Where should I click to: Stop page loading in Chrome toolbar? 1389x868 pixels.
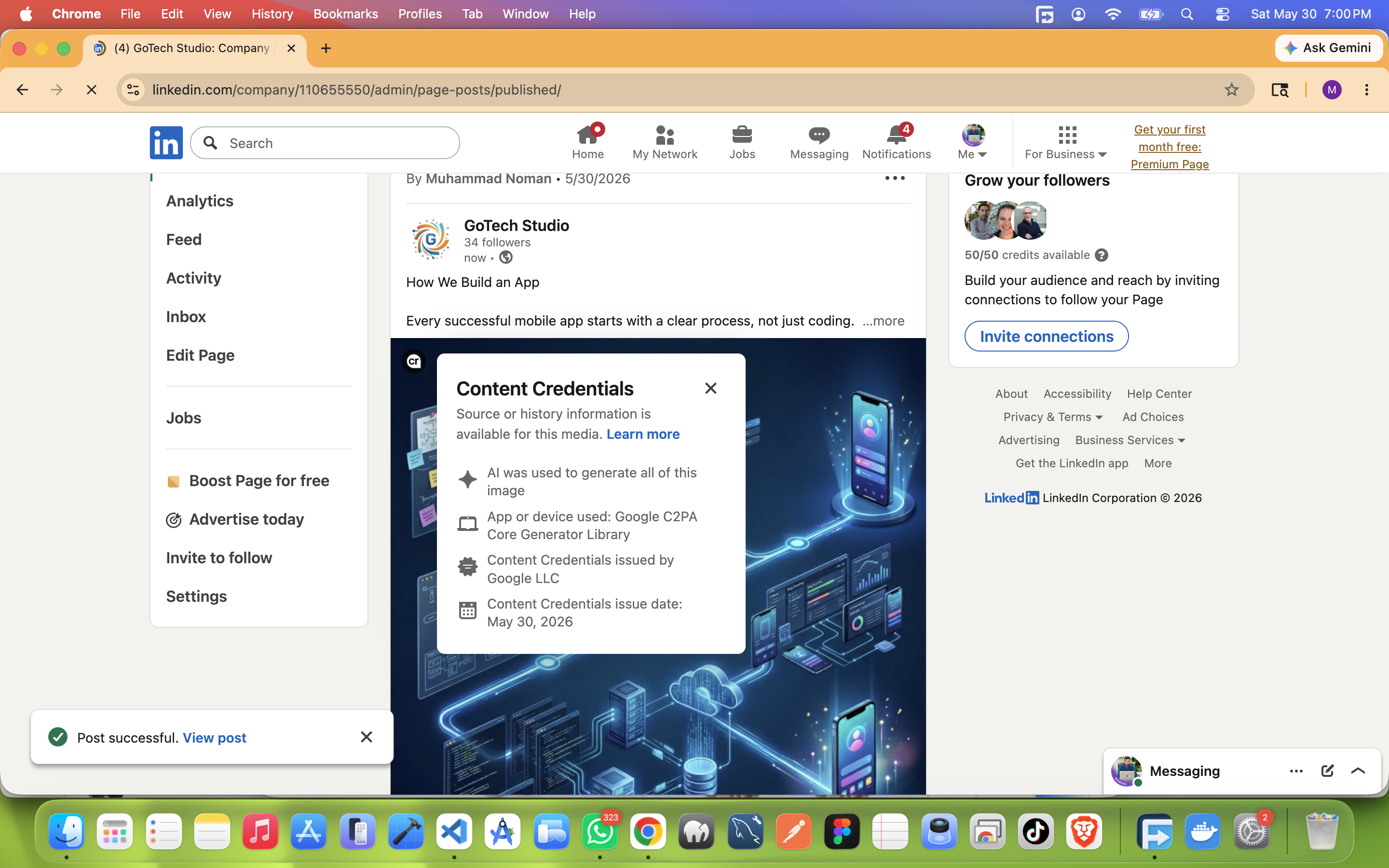tap(91, 90)
